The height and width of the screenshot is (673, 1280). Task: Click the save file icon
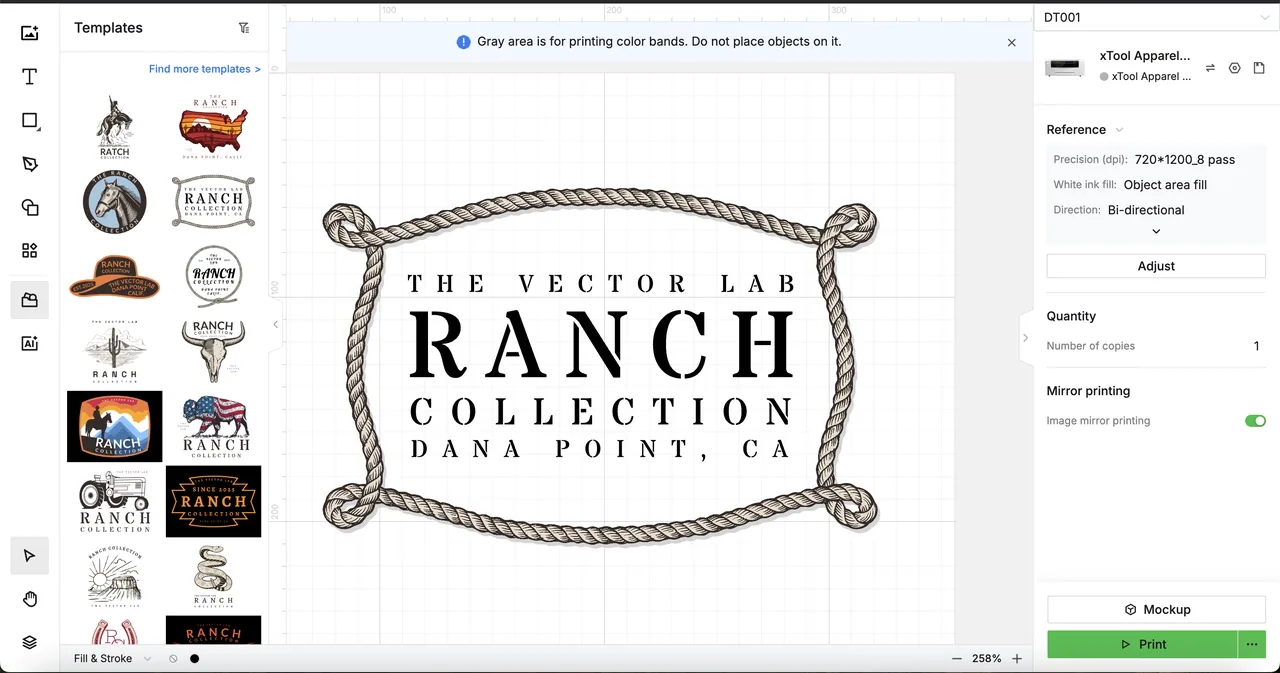(1259, 68)
